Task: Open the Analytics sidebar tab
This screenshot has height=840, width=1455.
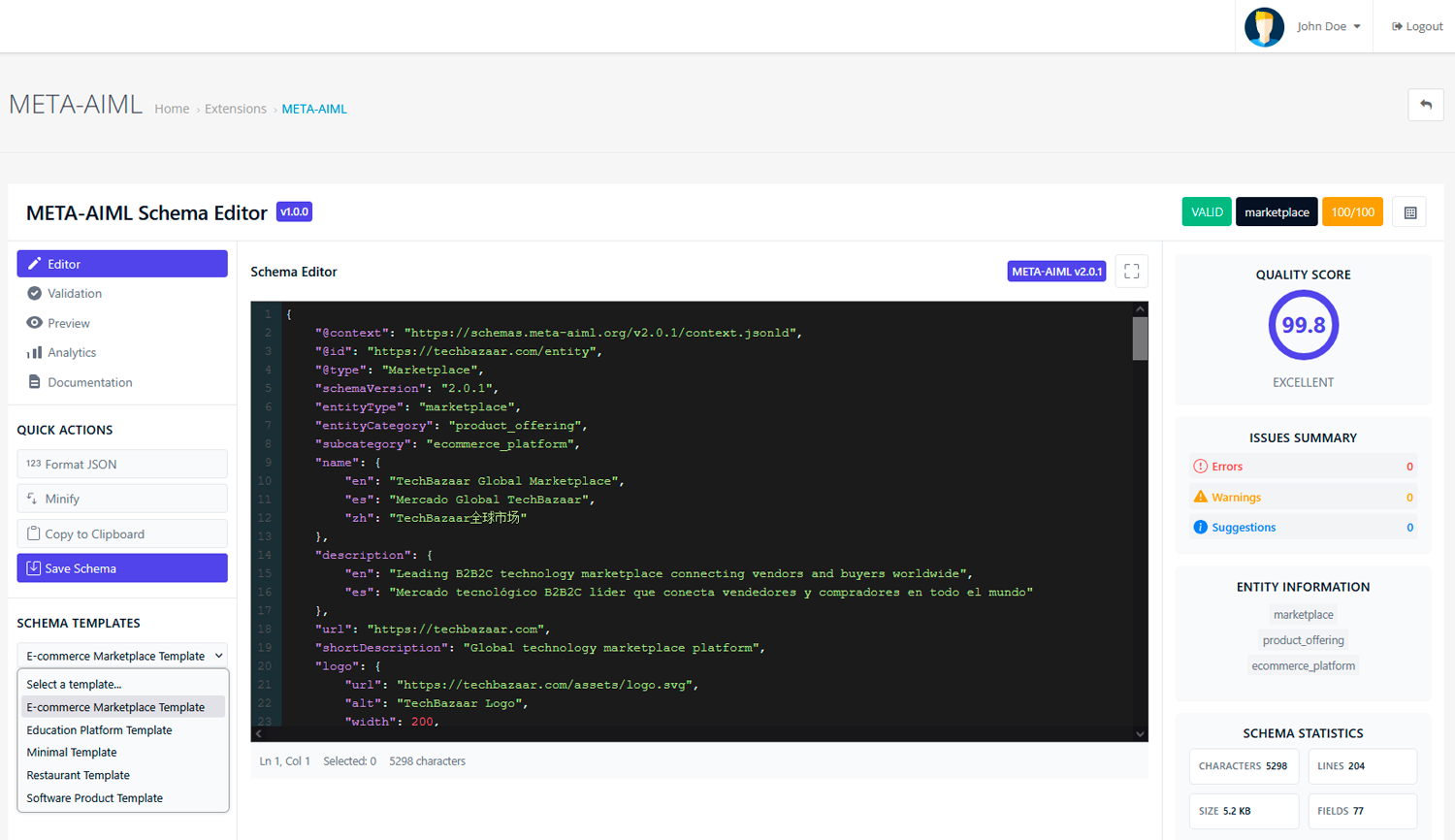Action: point(122,352)
